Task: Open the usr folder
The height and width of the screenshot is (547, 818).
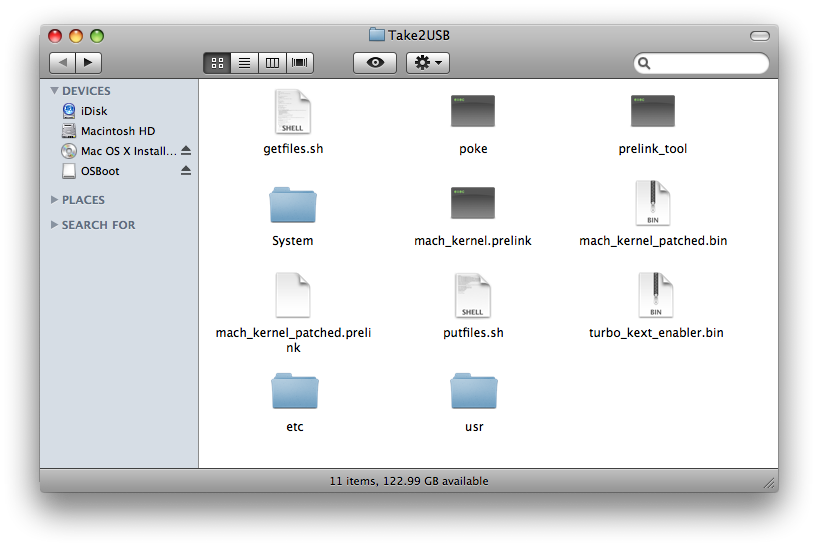Action: (x=473, y=390)
